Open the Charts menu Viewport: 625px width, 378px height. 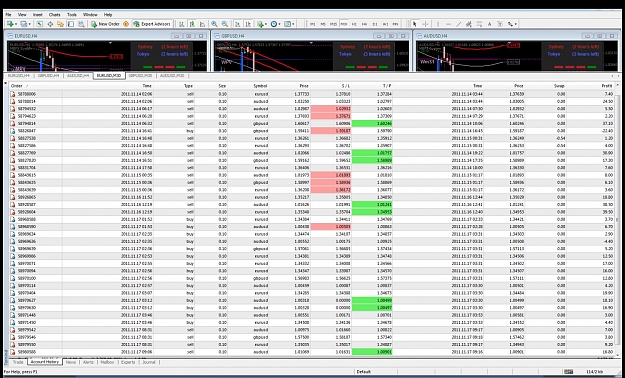(x=55, y=15)
